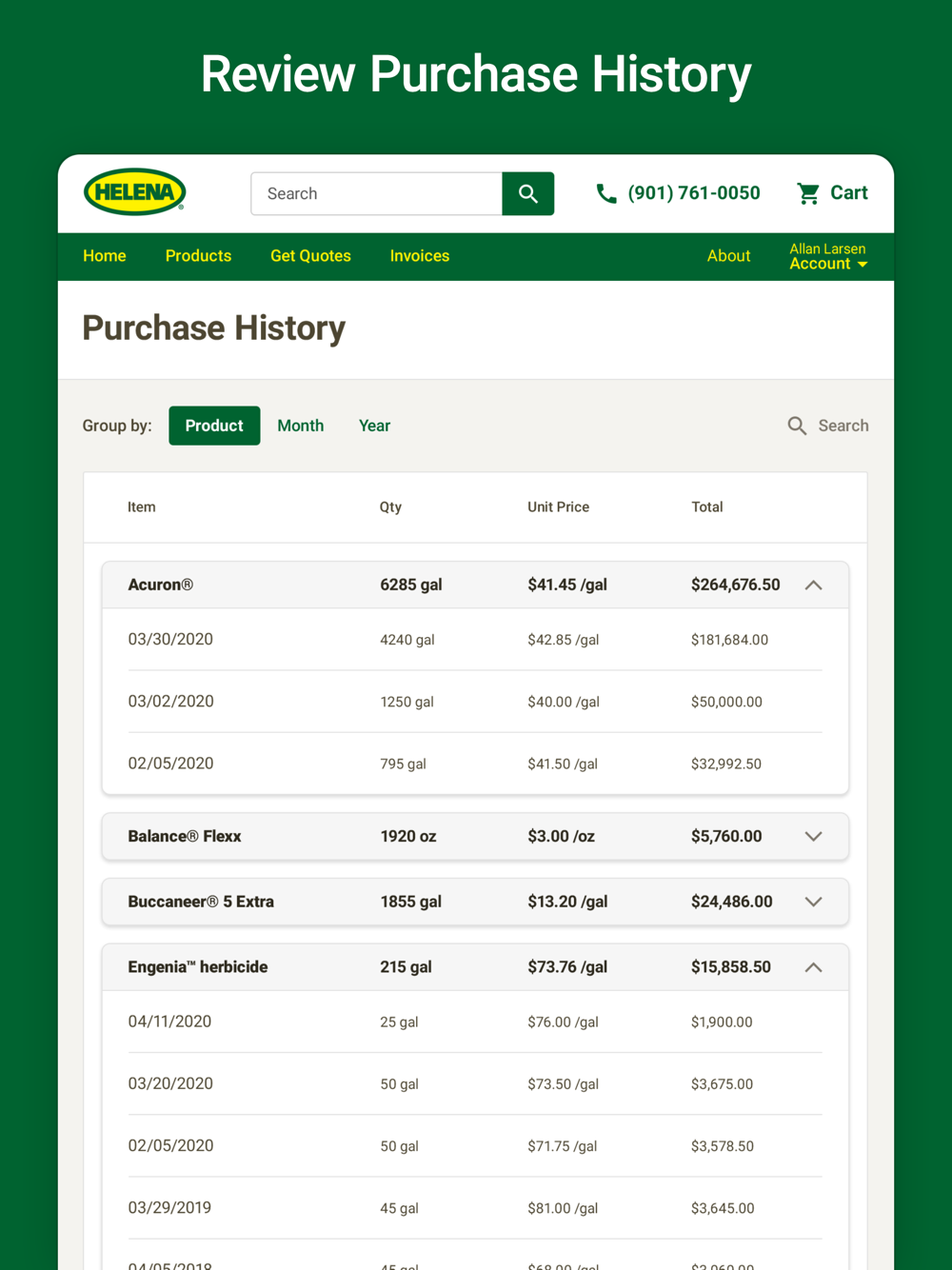This screenshot has width=952, height=1270.
Task: Open the shopping cart icon
Action: click(x=808, y=193)
